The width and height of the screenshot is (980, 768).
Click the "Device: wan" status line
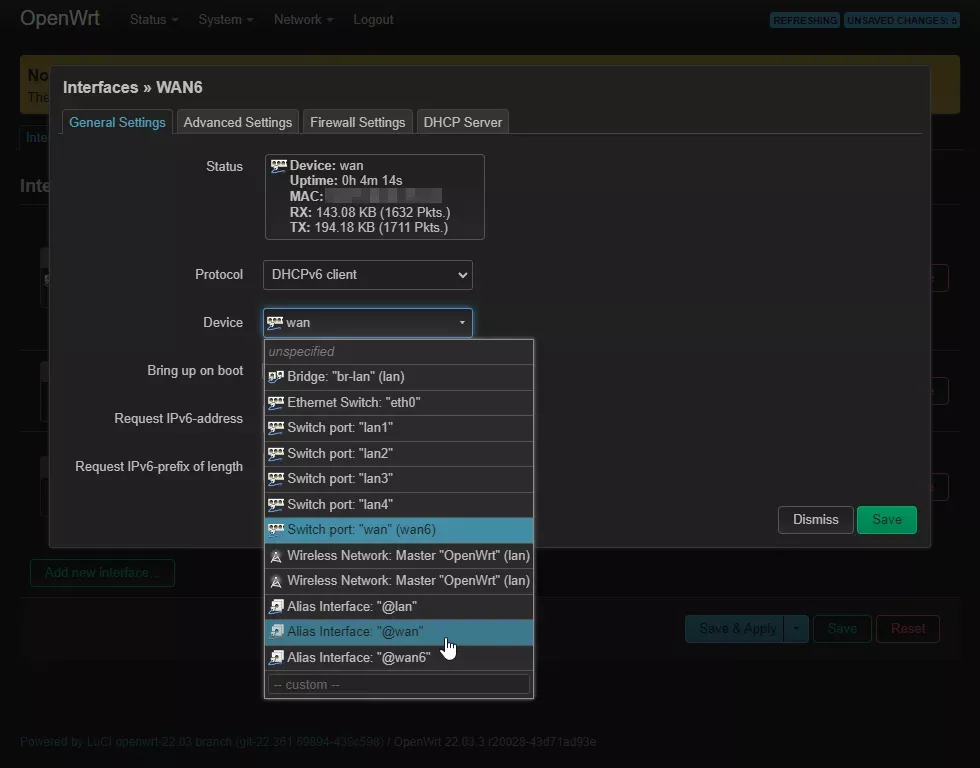click(x=326, y=166)
